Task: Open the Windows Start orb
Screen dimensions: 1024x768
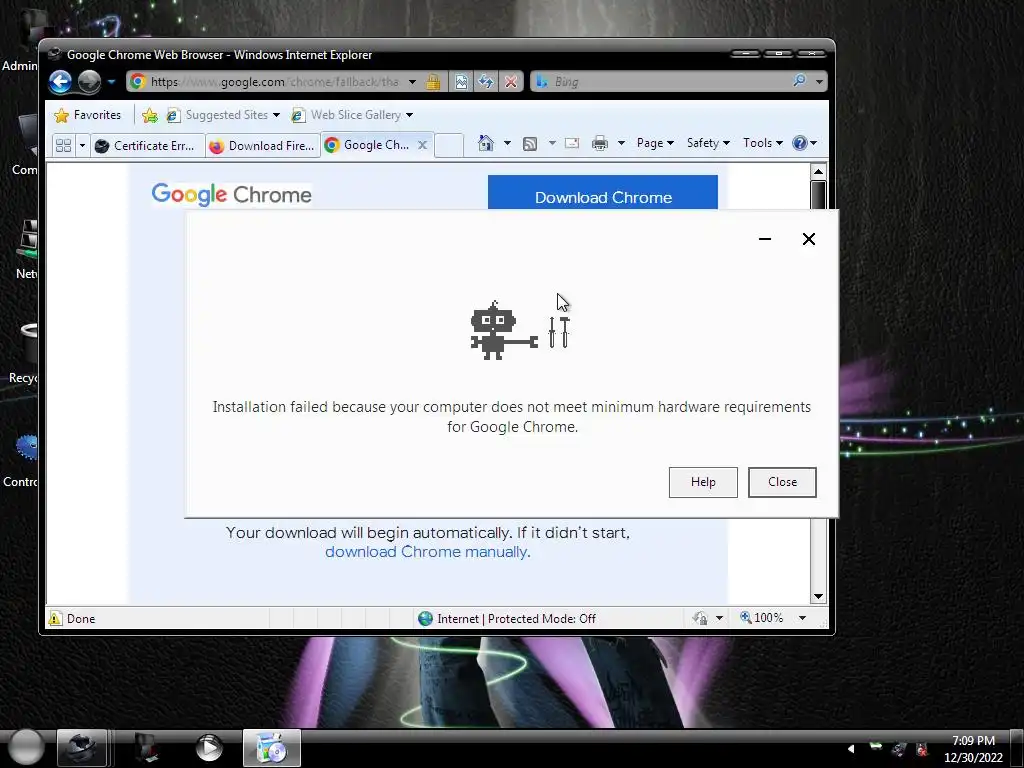Action: coord(26,748)
